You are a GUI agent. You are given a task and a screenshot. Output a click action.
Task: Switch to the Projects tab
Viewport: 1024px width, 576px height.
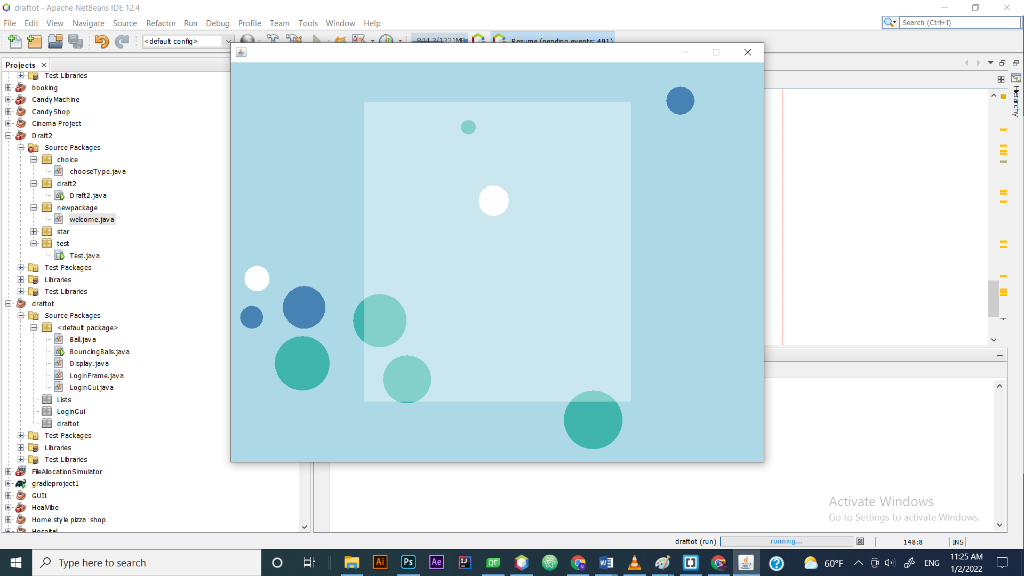[x=22, y=64]
